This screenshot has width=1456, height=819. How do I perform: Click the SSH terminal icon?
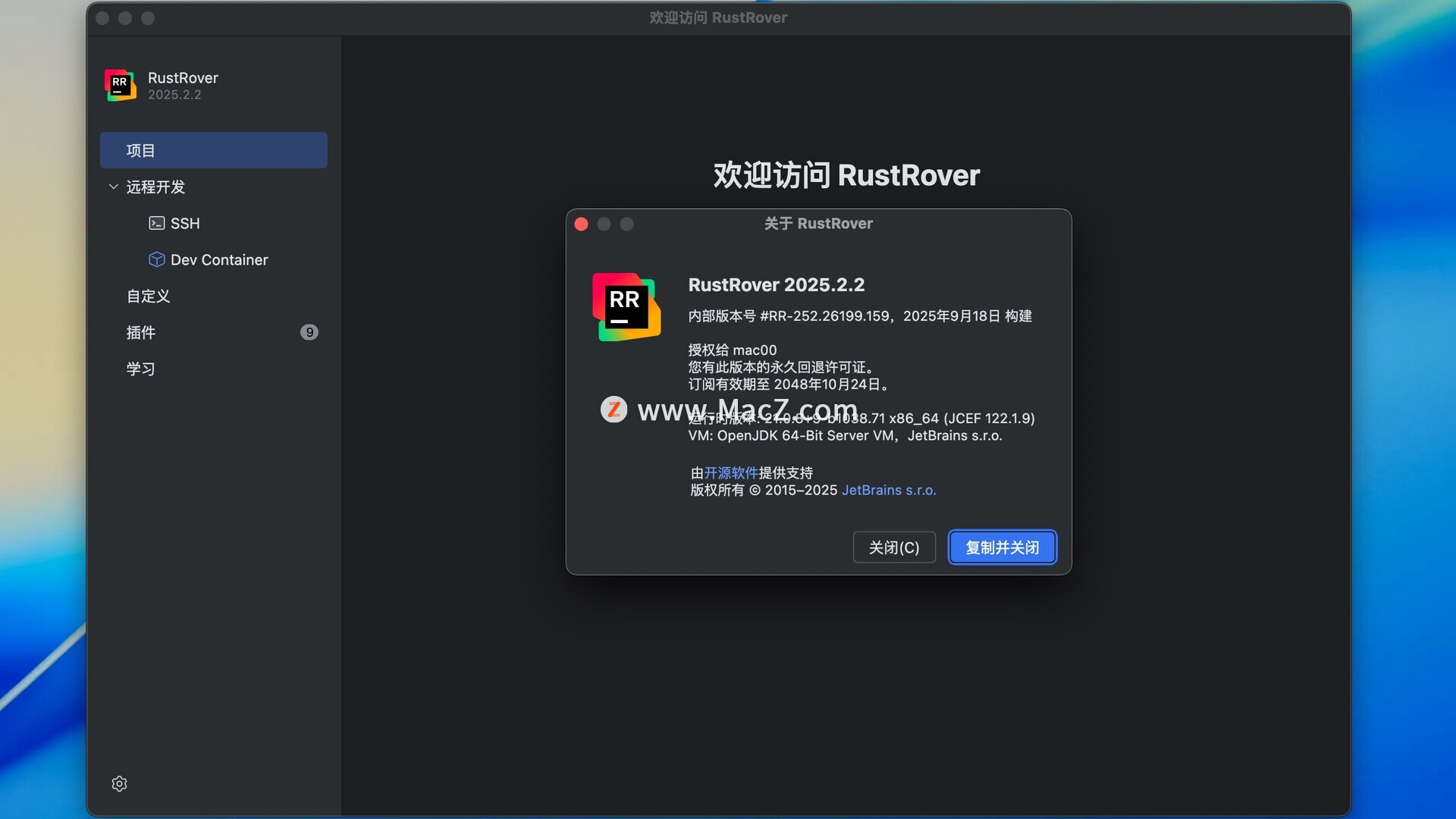[156, 223]
